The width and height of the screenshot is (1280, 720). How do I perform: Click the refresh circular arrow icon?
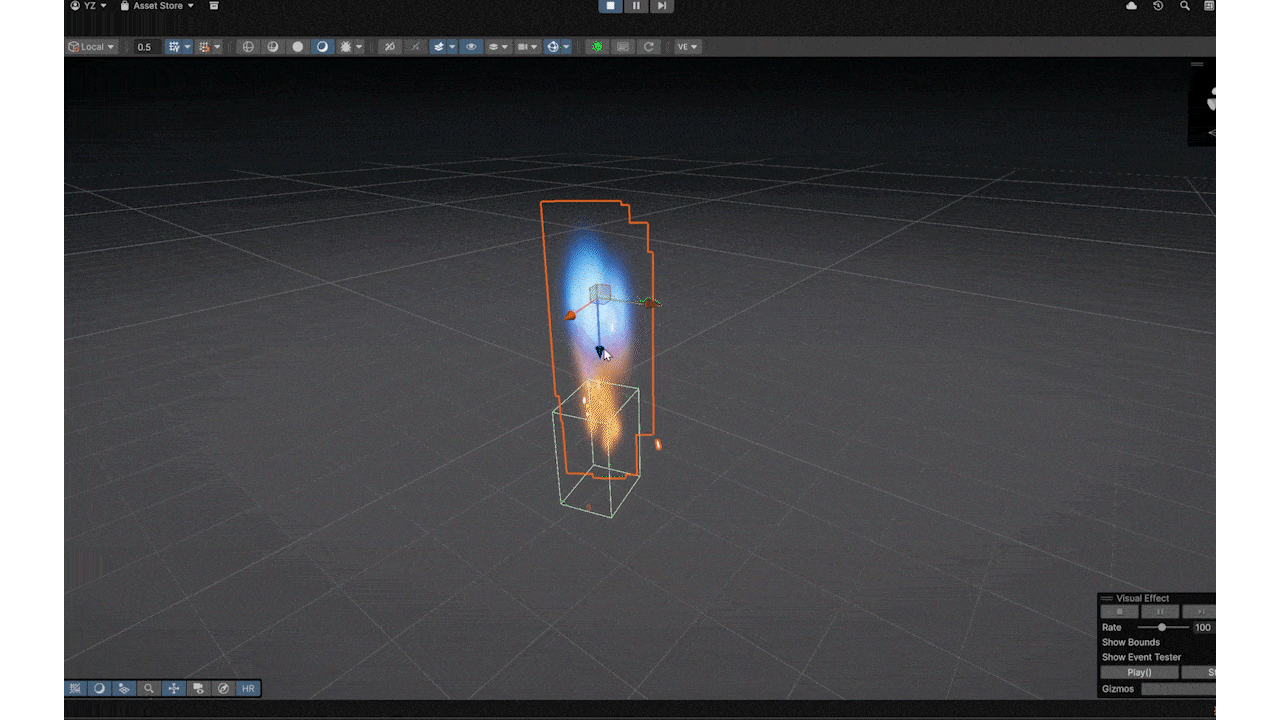point(649,47)
